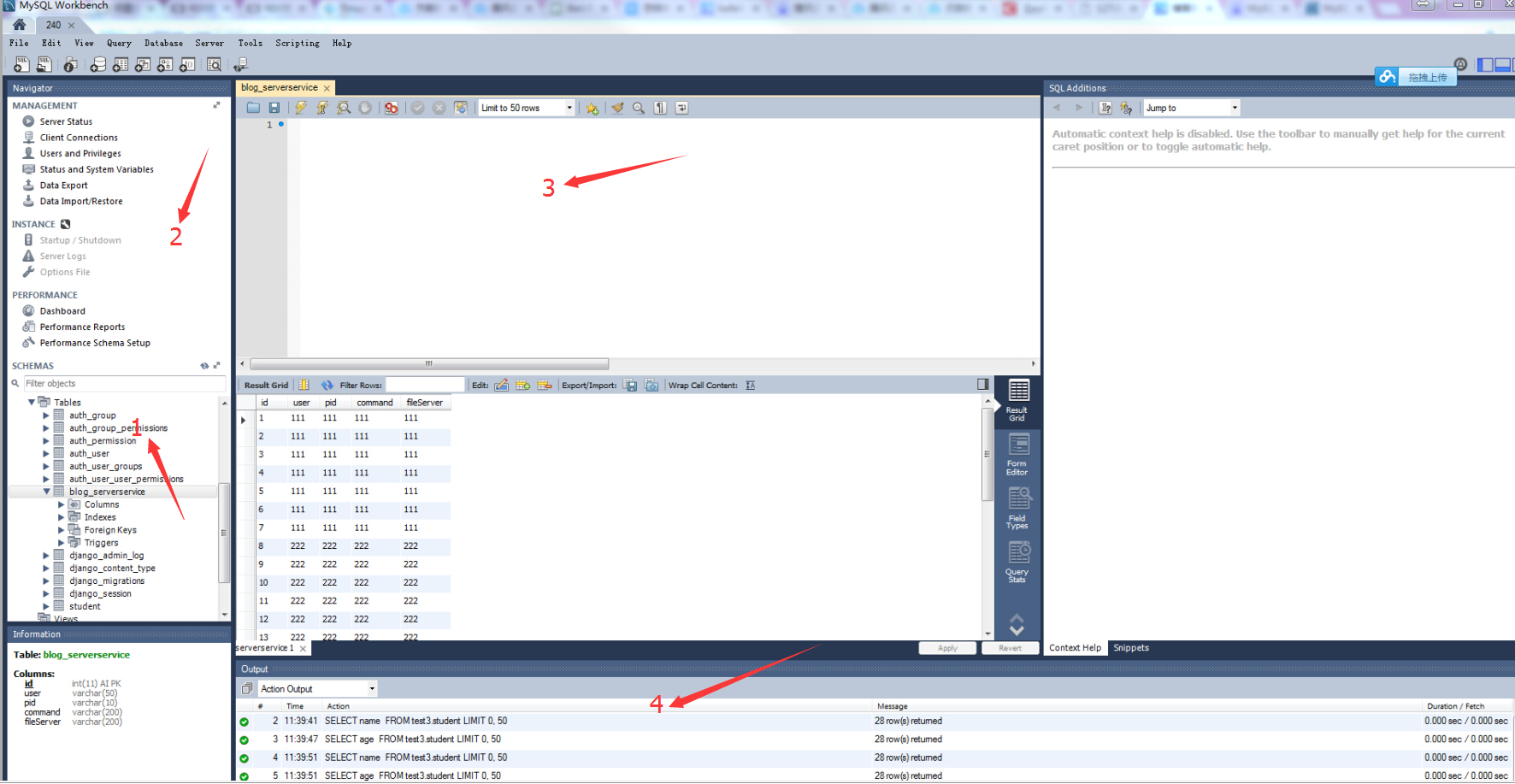Open the Database menu
Image resolution: width=1515 pixels, height=784 pixels.
pos(163,43)
